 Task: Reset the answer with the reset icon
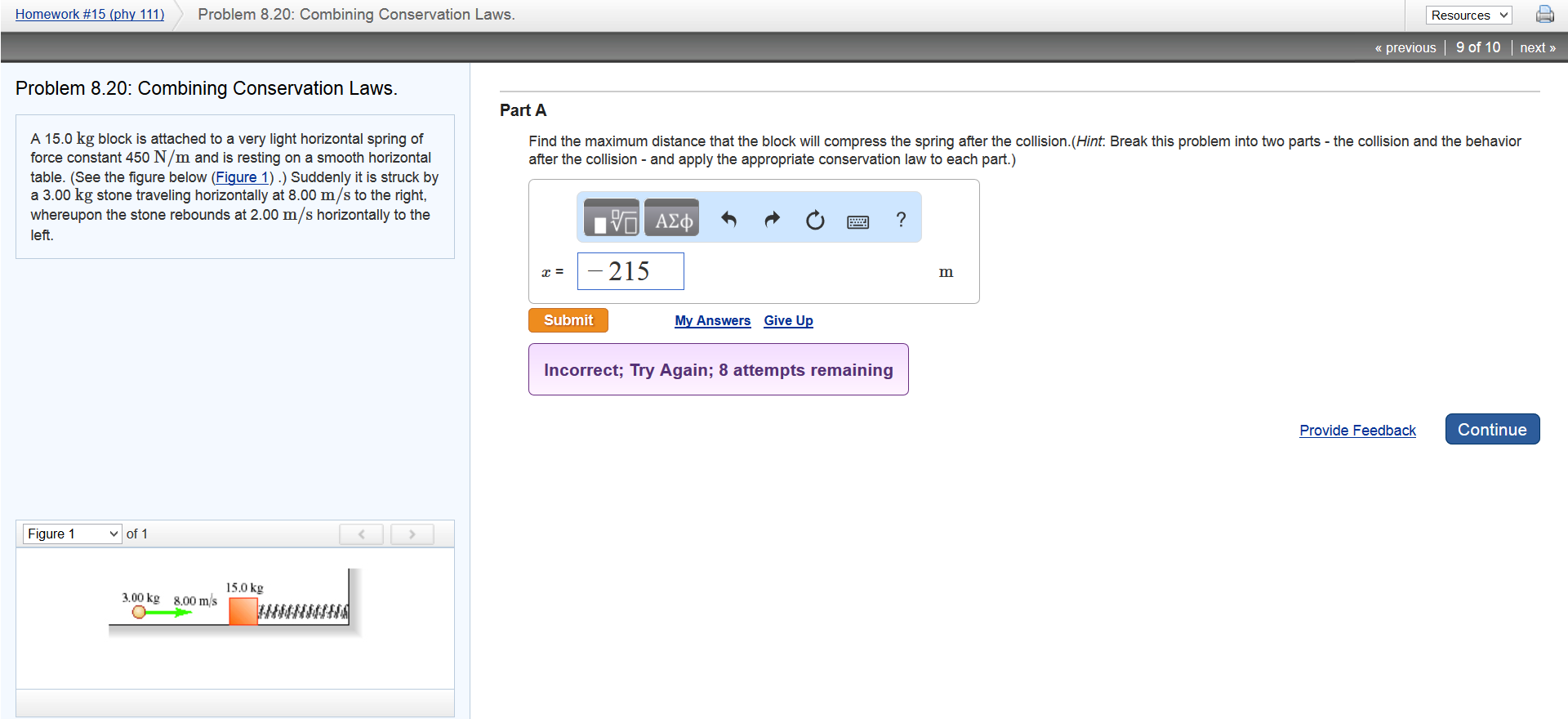(x=814, y=220)
